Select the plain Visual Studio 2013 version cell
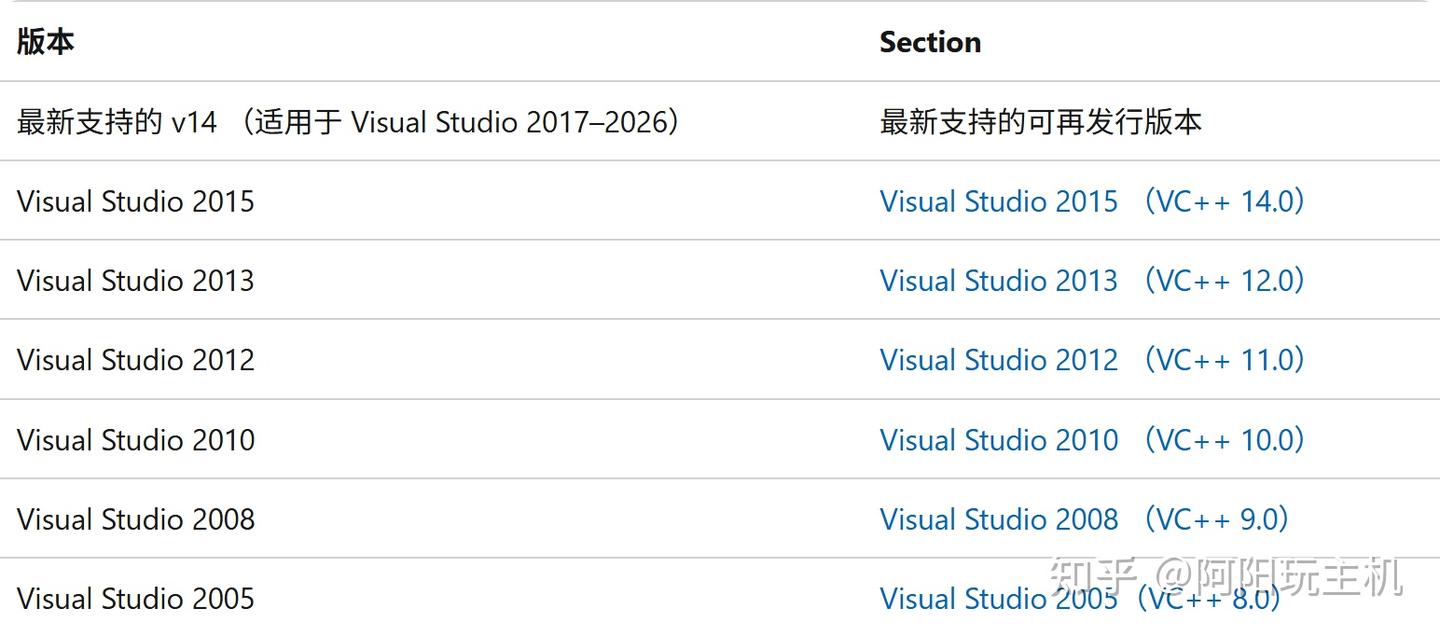 [x=136, y=280]
